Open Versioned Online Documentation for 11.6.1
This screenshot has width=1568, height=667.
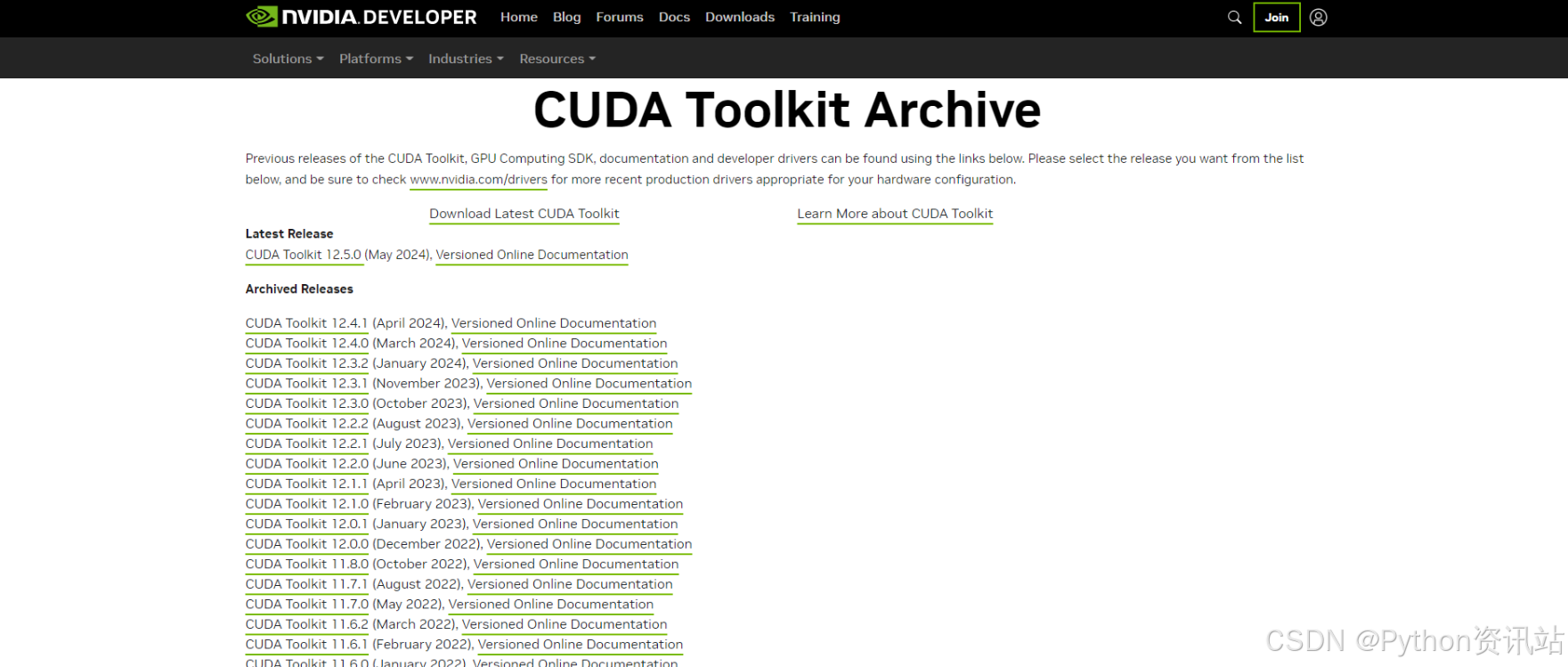coord(581,644)
